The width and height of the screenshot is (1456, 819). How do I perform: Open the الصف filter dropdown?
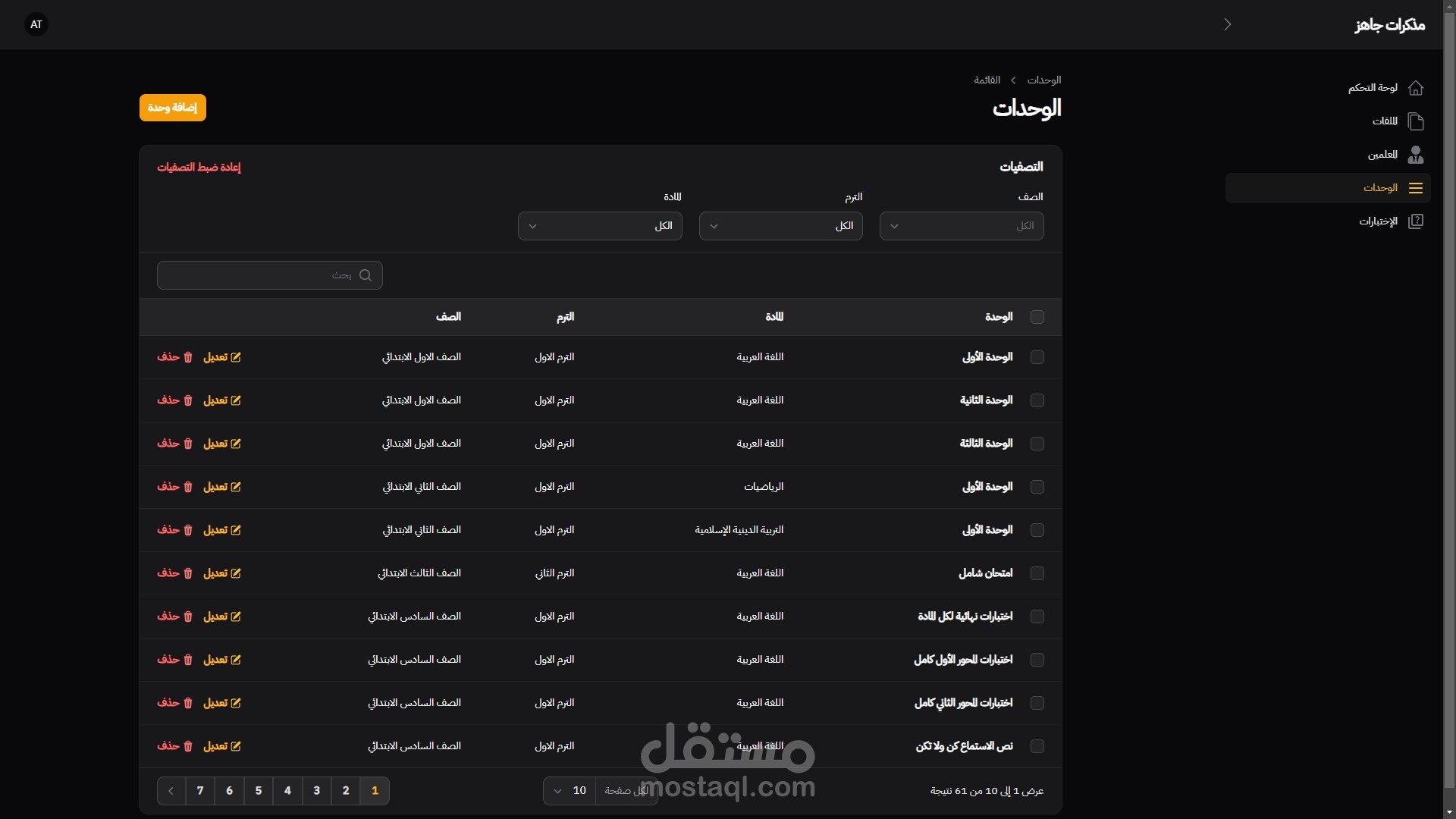coord(961,226)
